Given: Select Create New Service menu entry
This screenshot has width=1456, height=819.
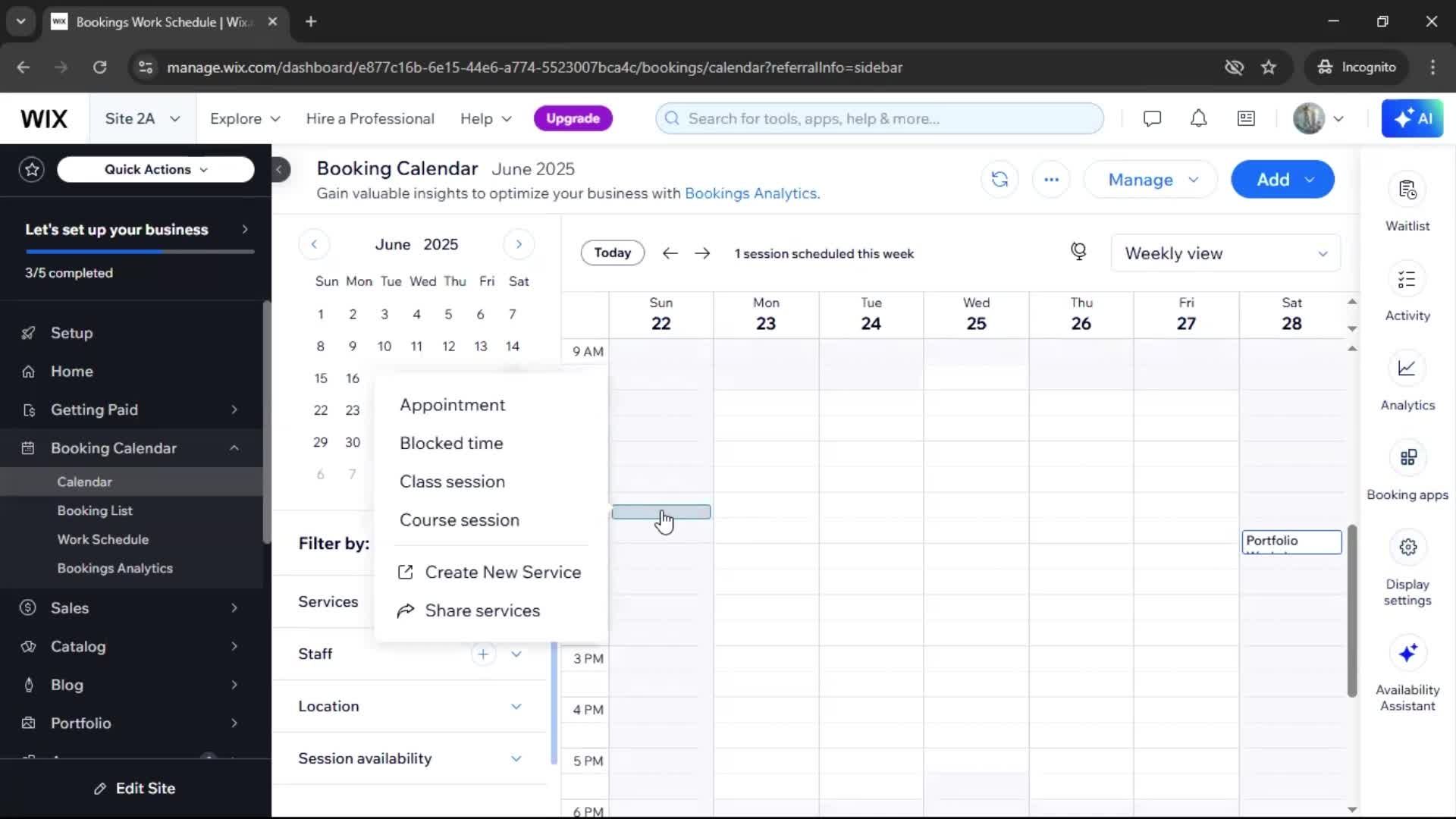Looking at the screenshot, I should (x=489, y=572).
